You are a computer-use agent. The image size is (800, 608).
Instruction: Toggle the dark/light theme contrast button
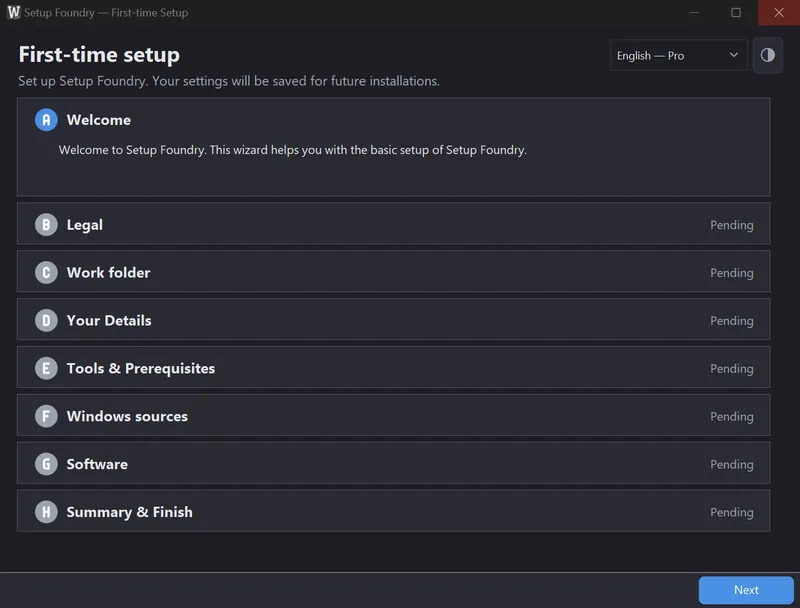click(x=767, y=55)
